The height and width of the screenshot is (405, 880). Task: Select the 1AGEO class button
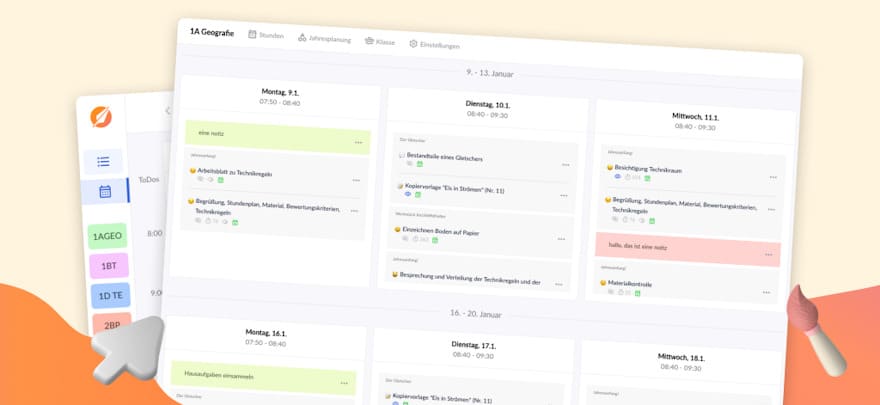coord(107,236)
